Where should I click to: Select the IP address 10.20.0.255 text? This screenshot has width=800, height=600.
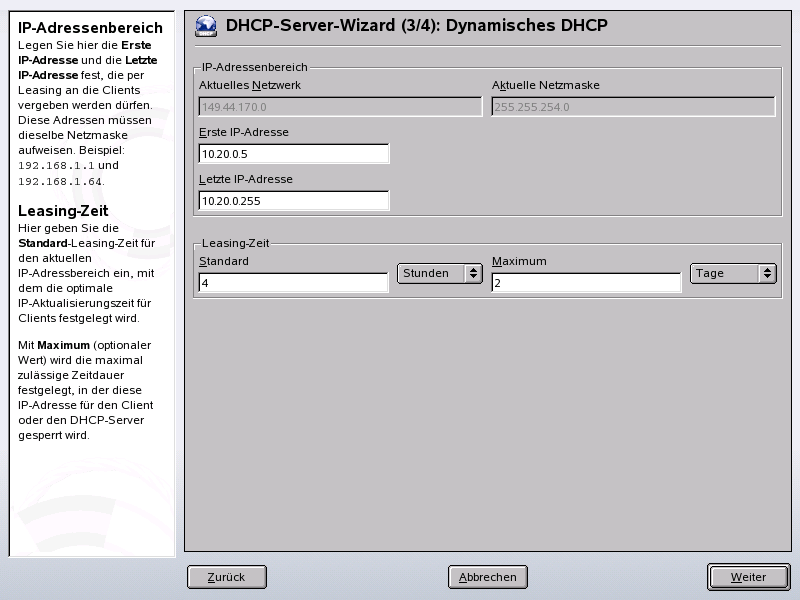click(229, 200)
